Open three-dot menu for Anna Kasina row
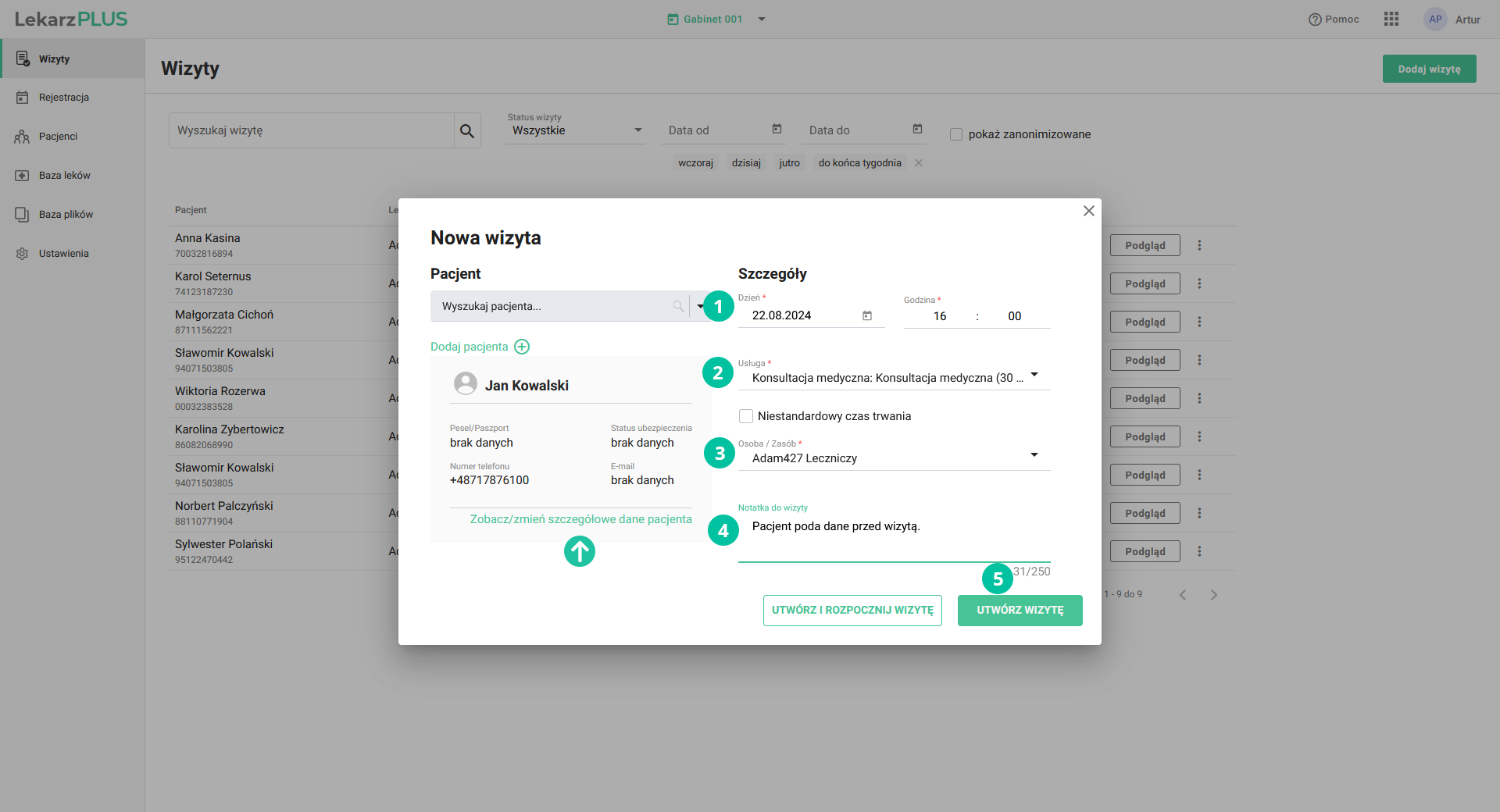This screenshot has height=812, width=1500. [x=1199, y=245]
